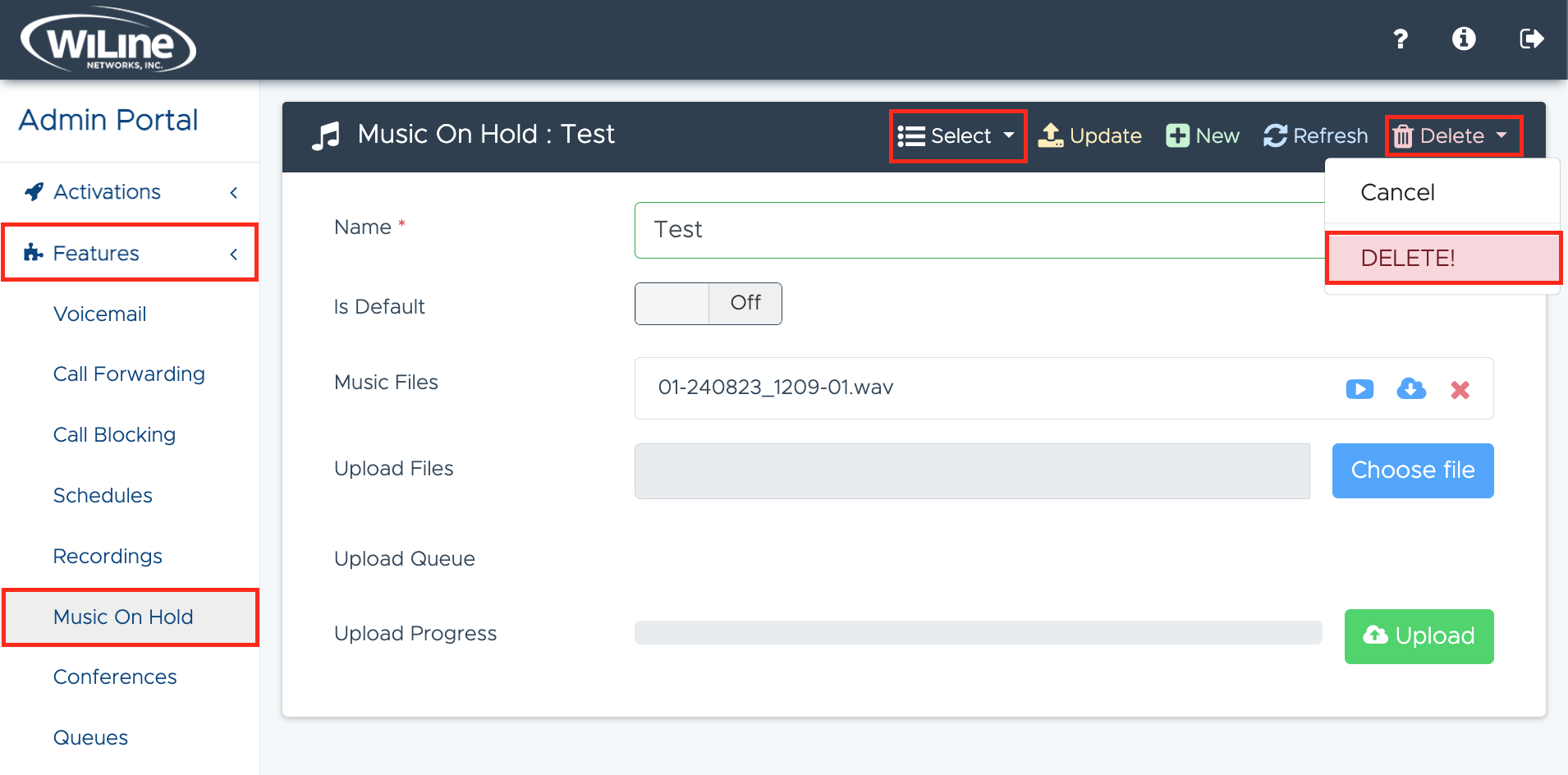Click the logout arrow icon

(x=1531, y=39)
